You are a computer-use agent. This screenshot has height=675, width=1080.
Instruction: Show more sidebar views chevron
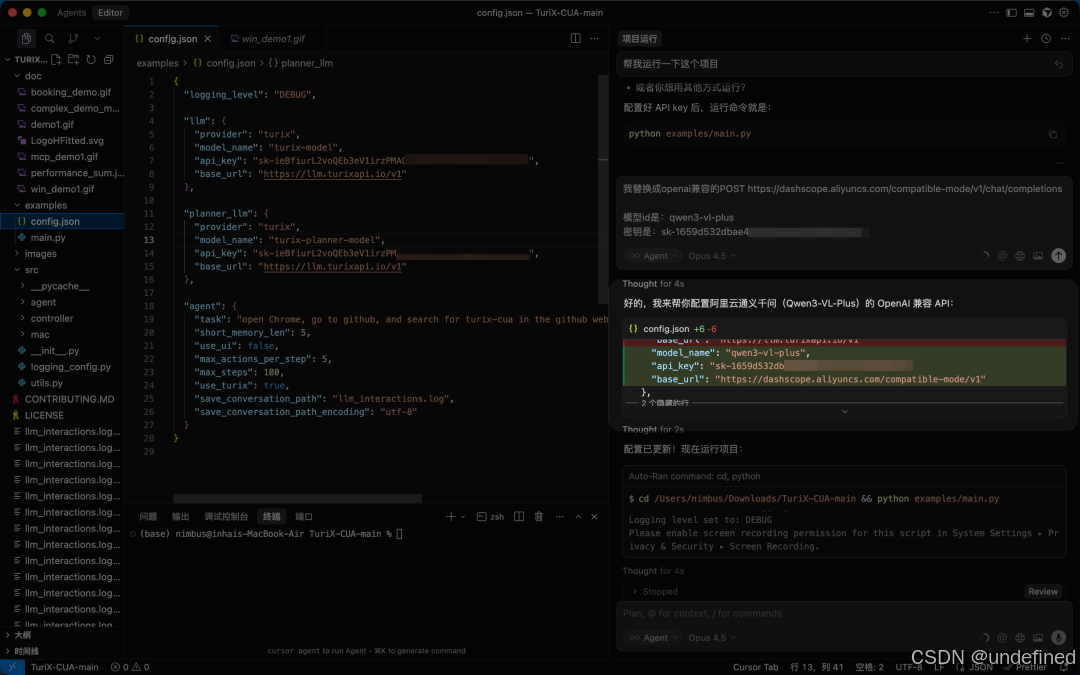pyautogui.click(x=97, y=39)
